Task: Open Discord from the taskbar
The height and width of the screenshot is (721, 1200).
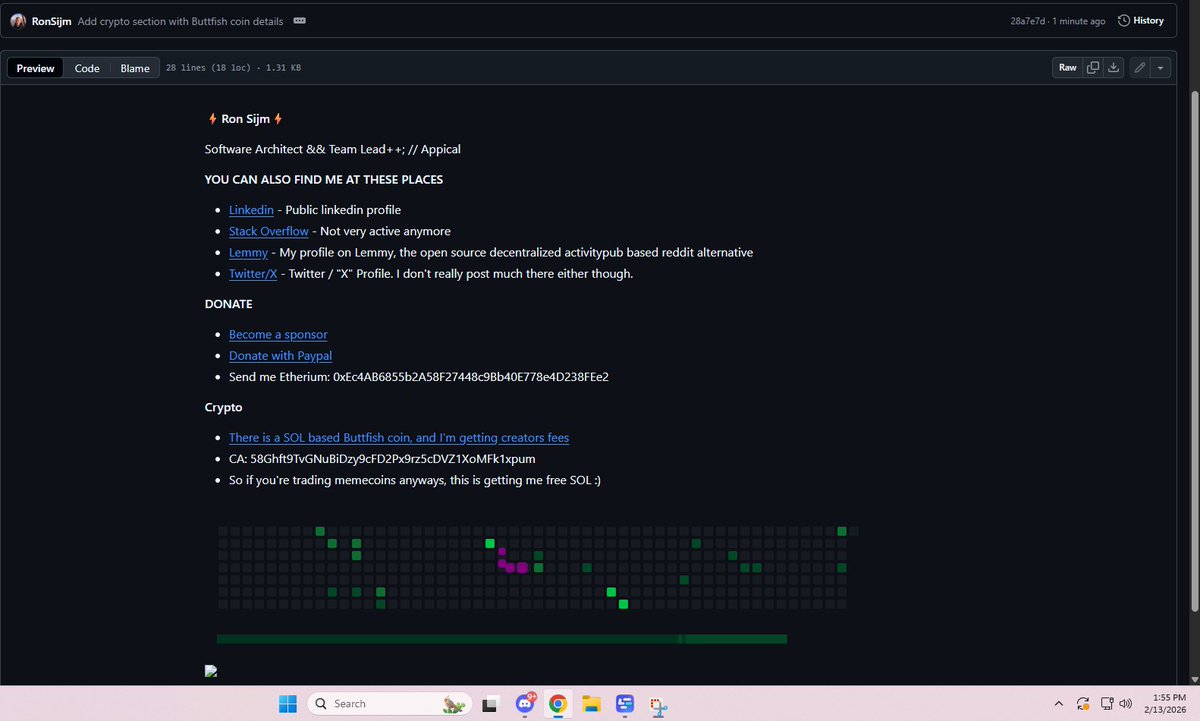Action: [x=524, y=703]
